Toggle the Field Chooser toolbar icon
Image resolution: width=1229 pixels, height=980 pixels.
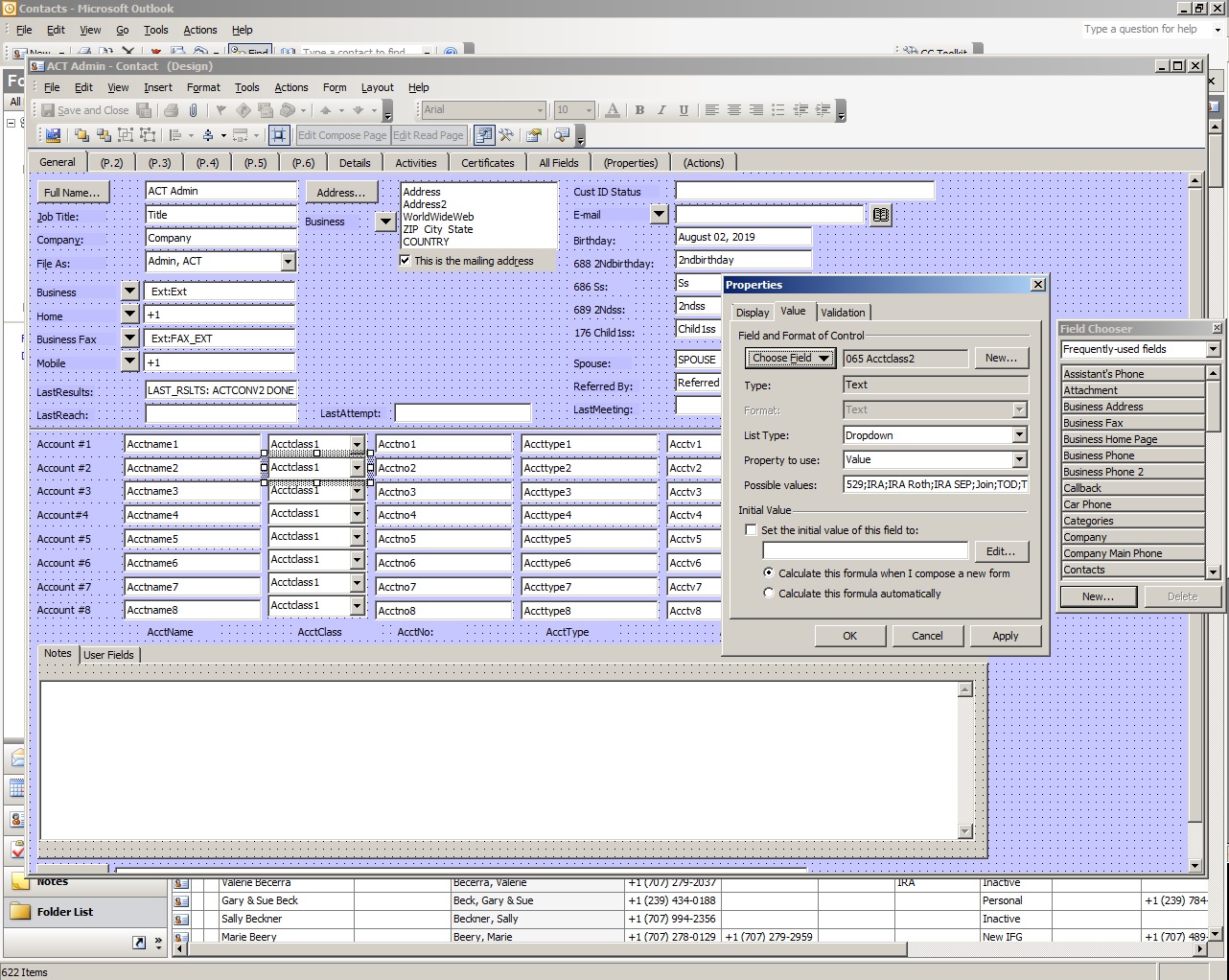[484, 135]
